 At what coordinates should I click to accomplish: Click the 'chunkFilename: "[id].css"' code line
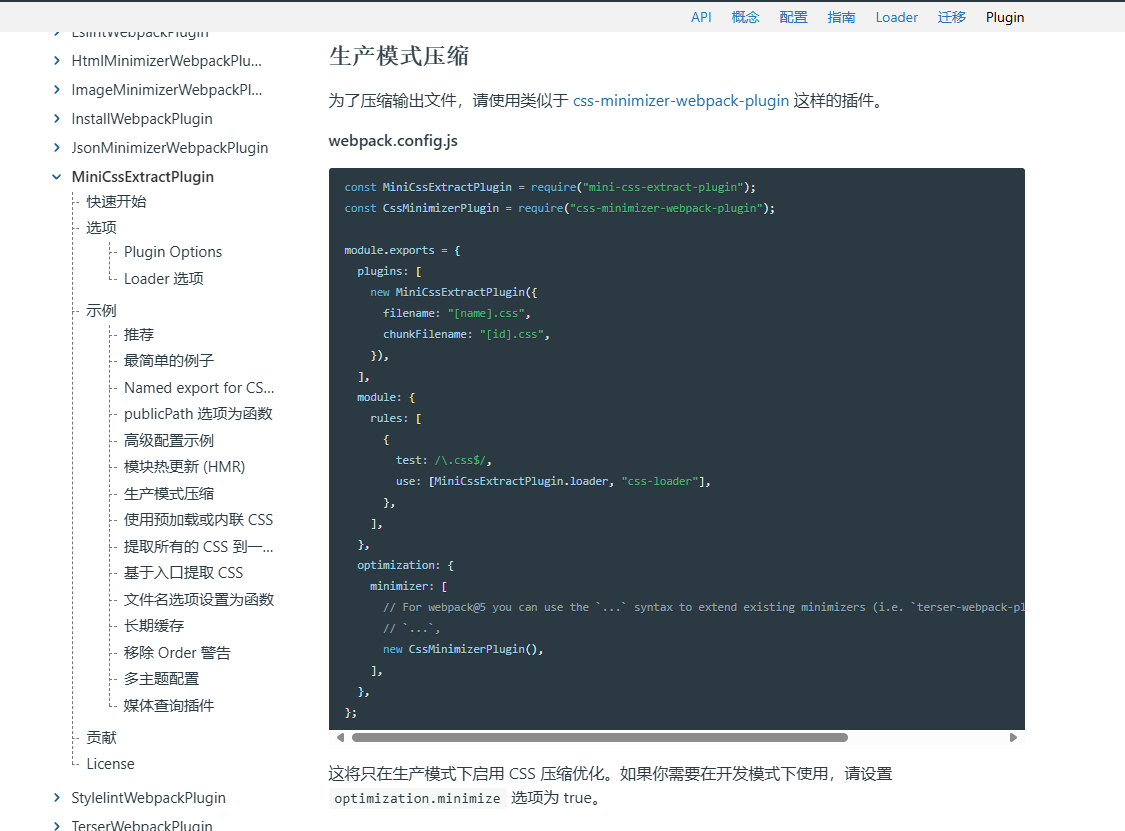(466, 334)
